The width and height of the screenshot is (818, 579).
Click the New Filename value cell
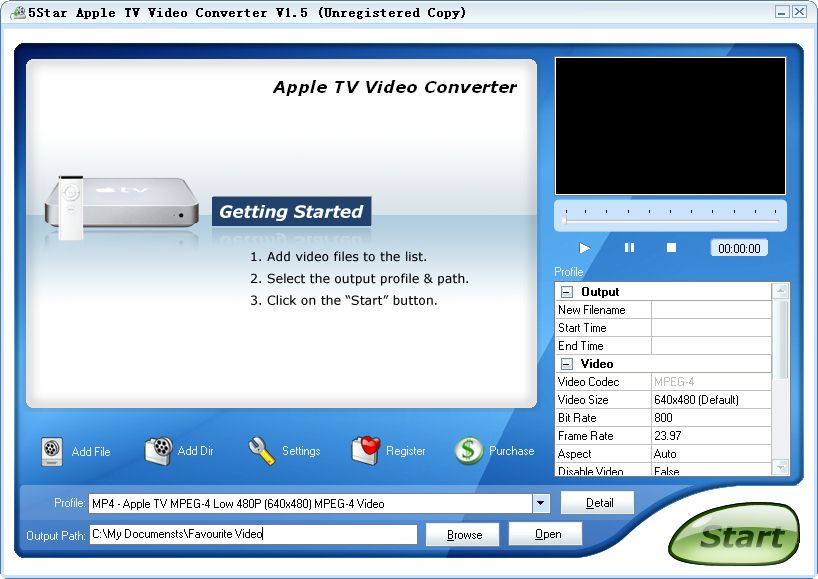[711, 310]
